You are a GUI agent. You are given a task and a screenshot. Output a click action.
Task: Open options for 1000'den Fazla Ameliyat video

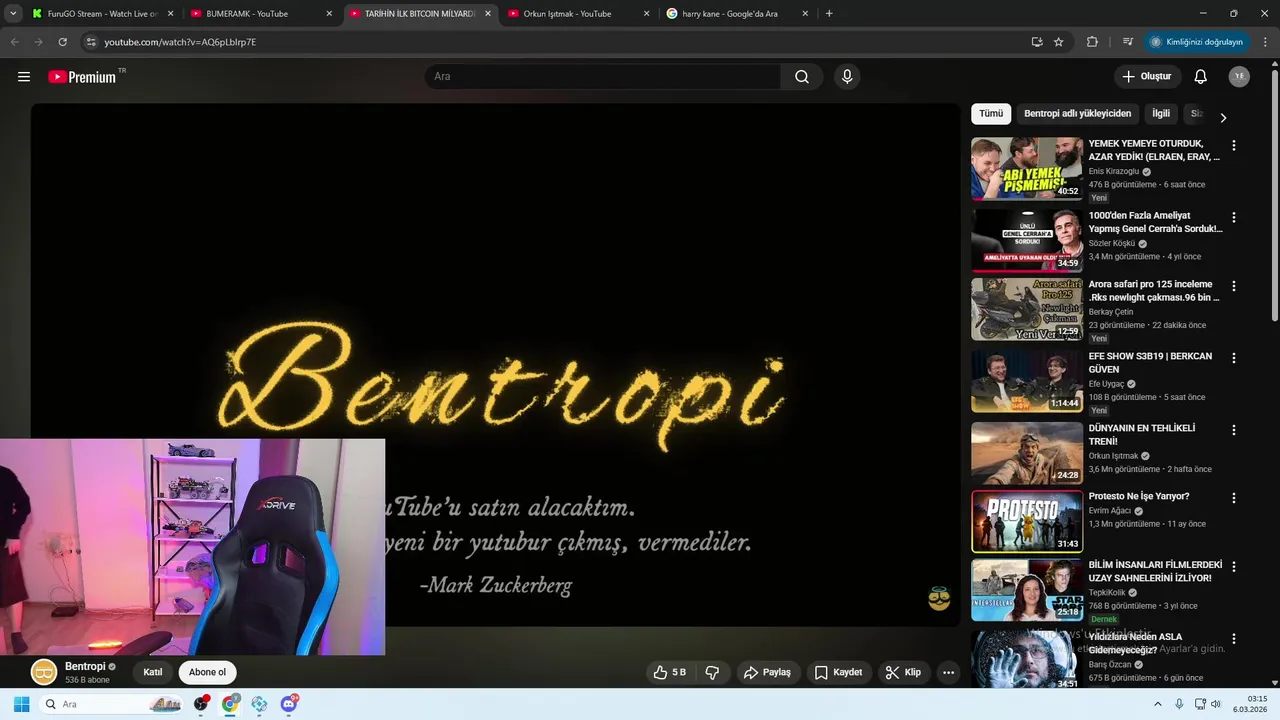coord(1233,217)
